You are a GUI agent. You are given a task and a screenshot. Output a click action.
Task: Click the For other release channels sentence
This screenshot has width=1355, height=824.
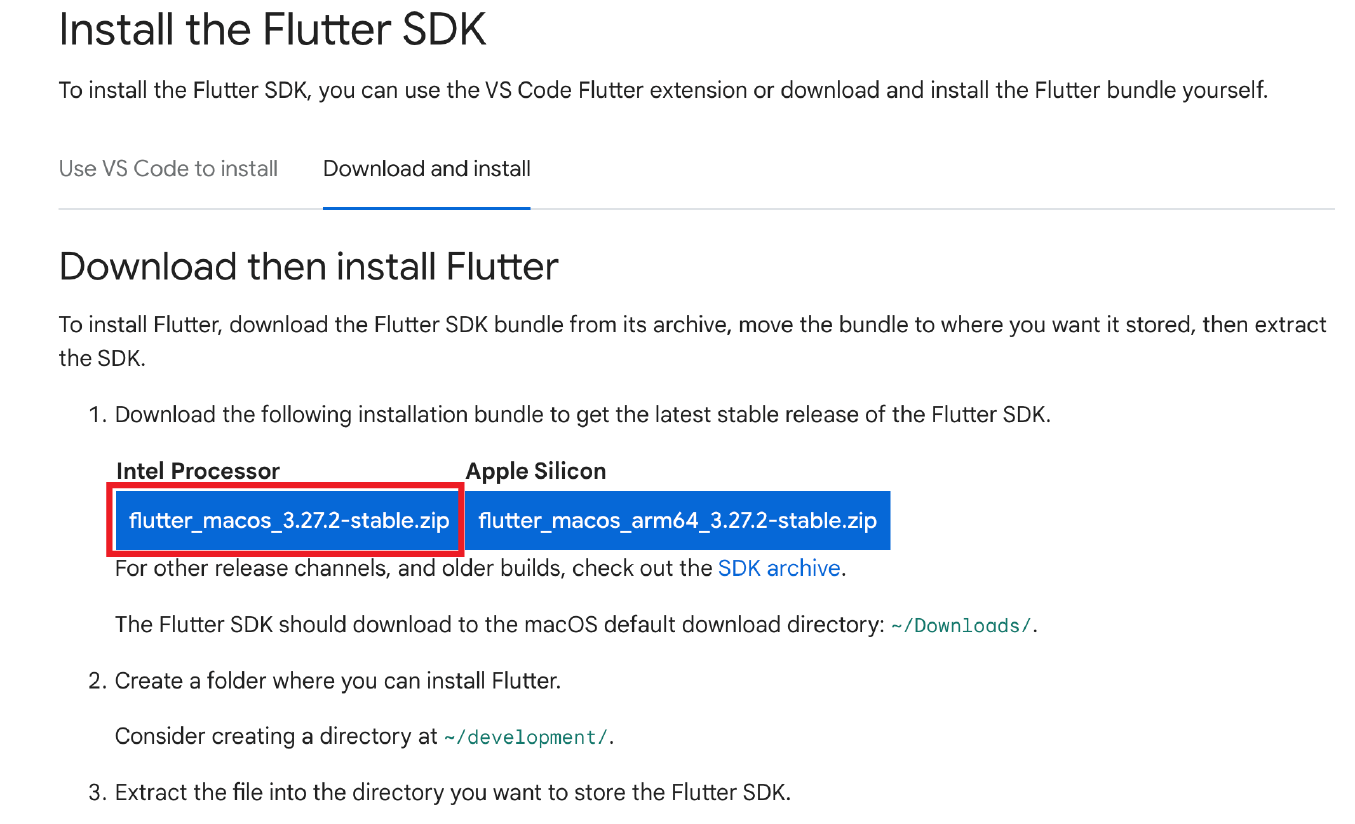click(415, 568)
